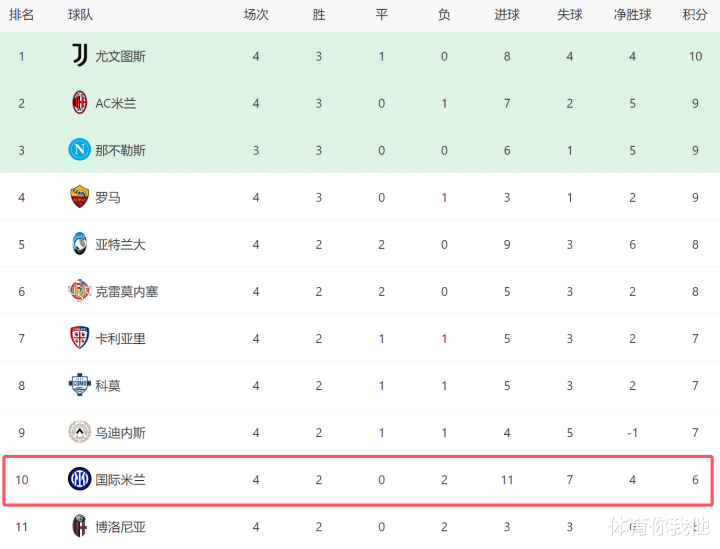Click the Roma club crest icon

(80, 197)
